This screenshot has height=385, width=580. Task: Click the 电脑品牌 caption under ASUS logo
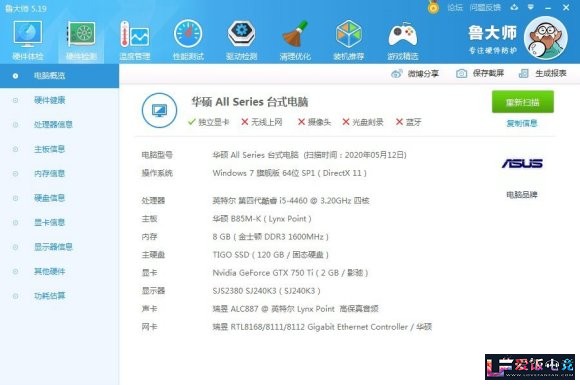coord(522,195)
